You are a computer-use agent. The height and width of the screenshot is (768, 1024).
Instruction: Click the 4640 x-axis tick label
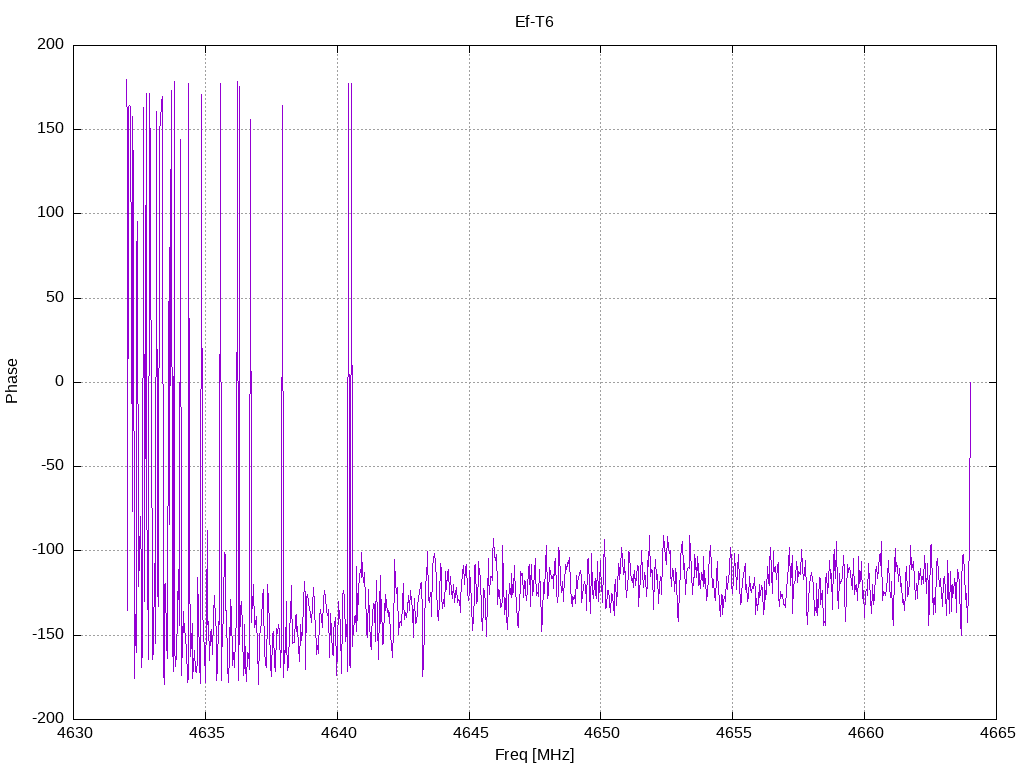337,734
